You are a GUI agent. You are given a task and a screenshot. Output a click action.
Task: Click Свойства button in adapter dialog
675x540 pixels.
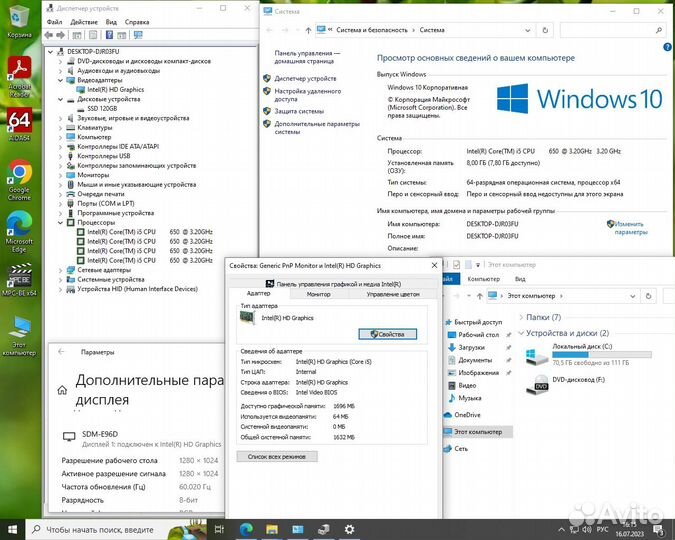tap(387, 334)
